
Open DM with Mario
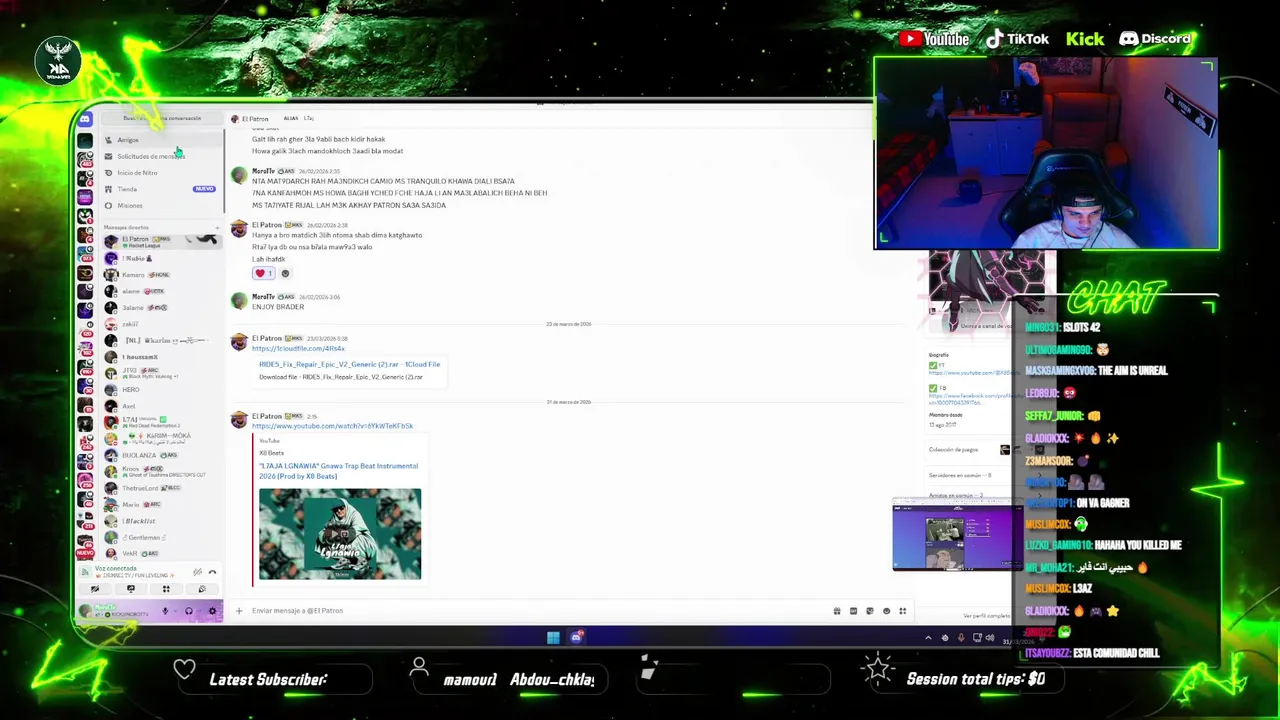pos(162,504)
